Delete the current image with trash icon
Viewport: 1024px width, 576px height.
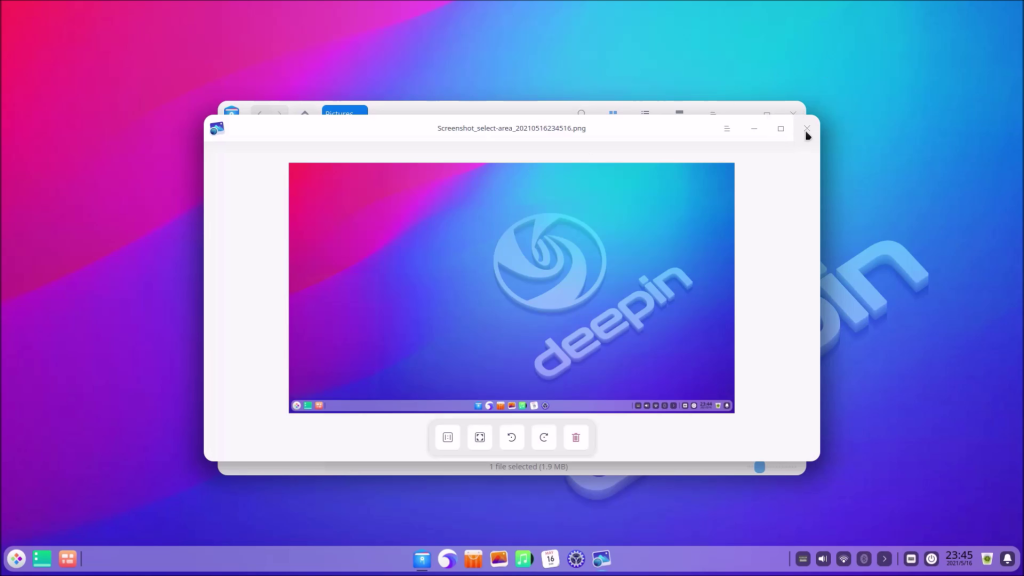[x=575, y=437]
